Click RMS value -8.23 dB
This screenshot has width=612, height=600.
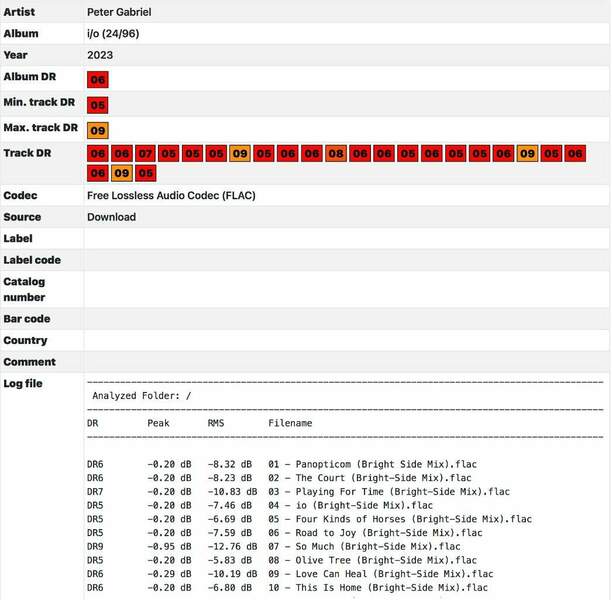230,478
